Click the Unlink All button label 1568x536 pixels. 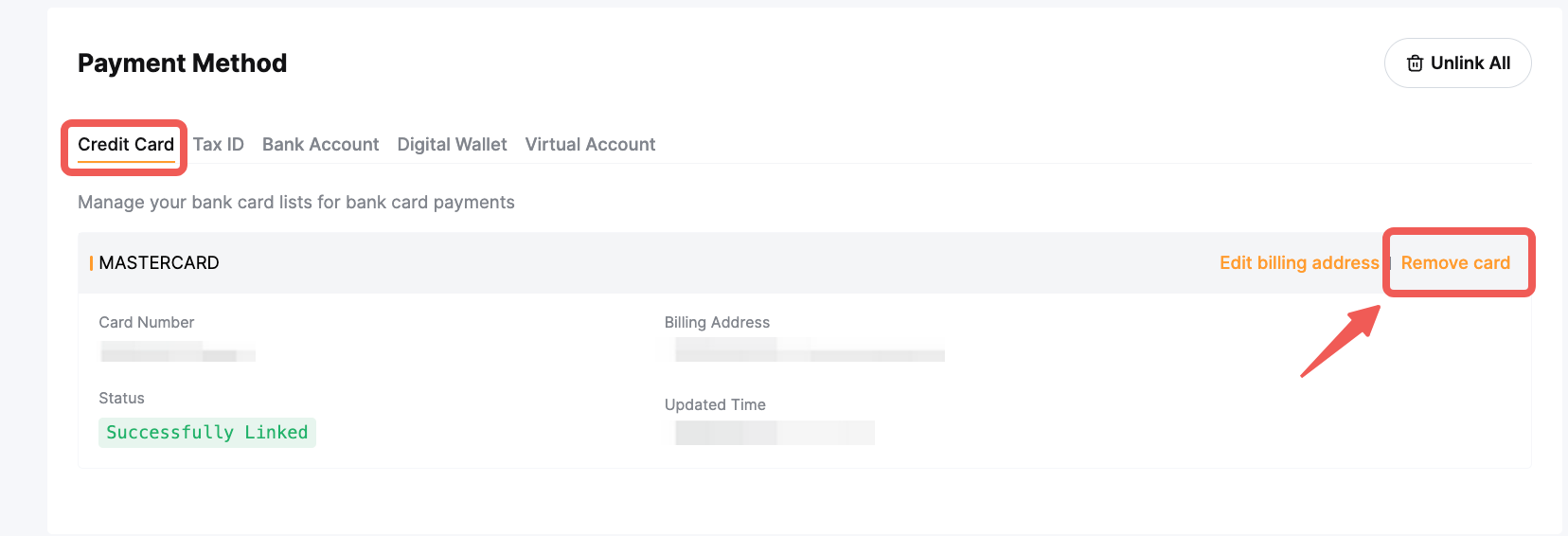point(1470,63)
